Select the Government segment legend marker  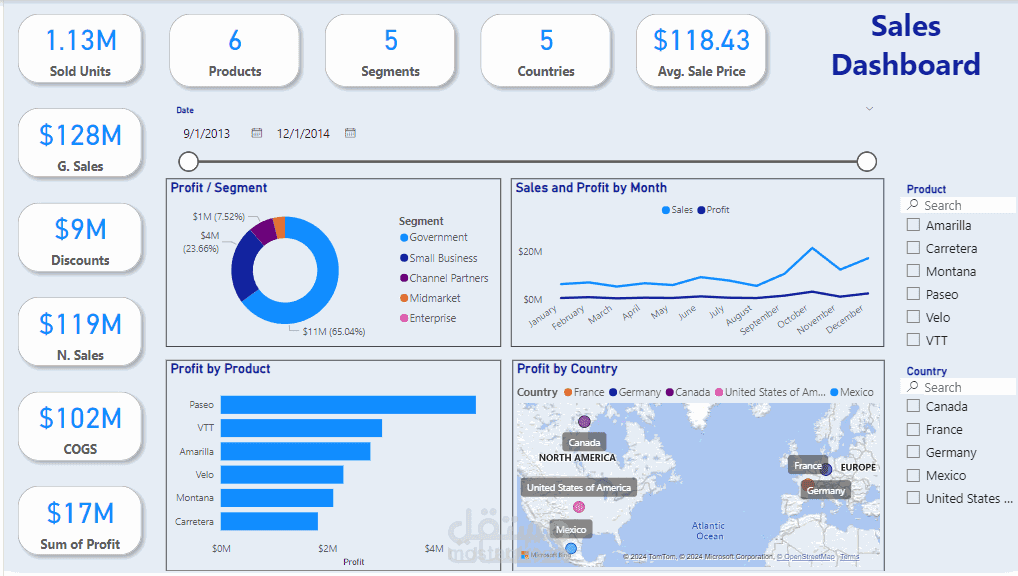pos(404,238)
